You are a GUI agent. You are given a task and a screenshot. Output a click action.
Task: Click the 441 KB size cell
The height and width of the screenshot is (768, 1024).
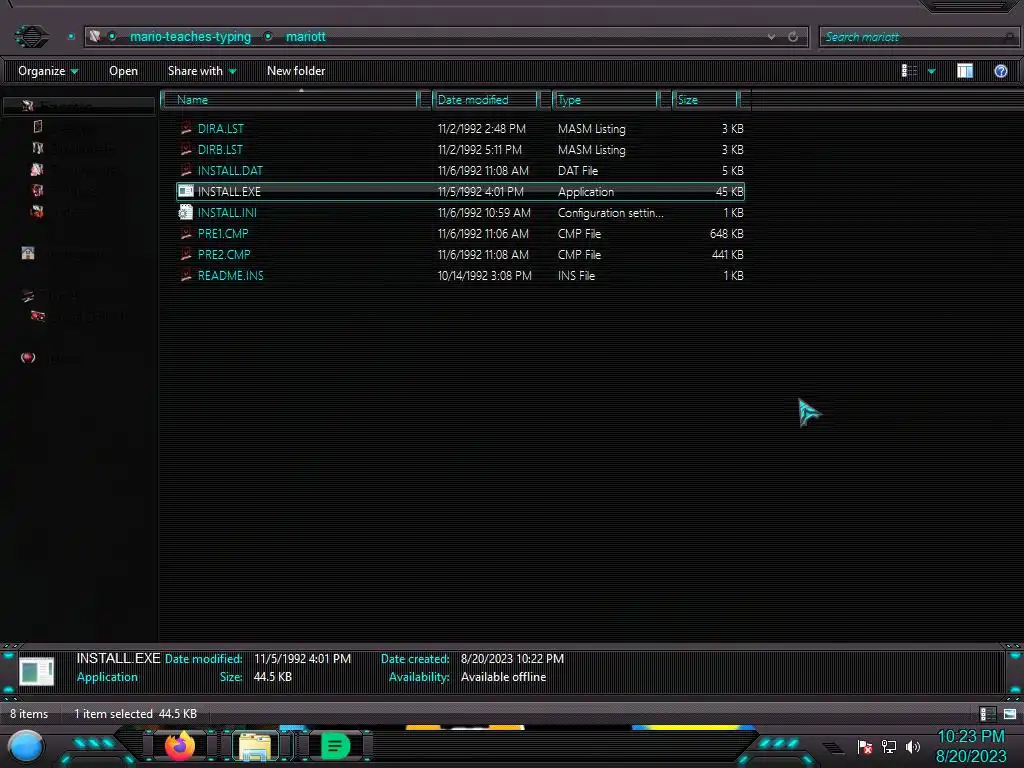(x=728, y=255)
